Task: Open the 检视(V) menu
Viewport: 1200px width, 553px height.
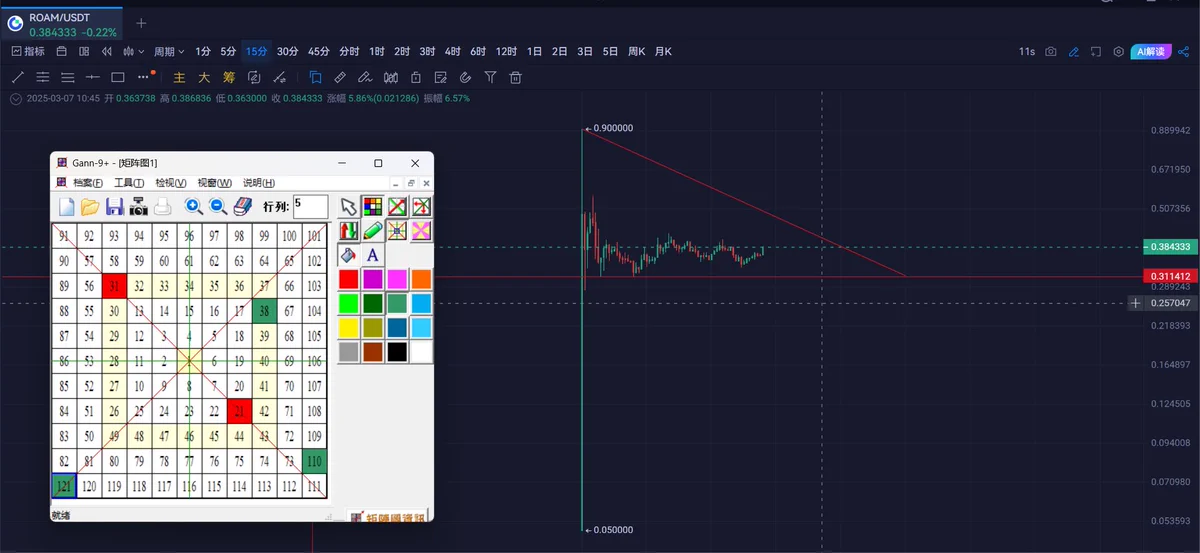Action: (x=171, y=183)
